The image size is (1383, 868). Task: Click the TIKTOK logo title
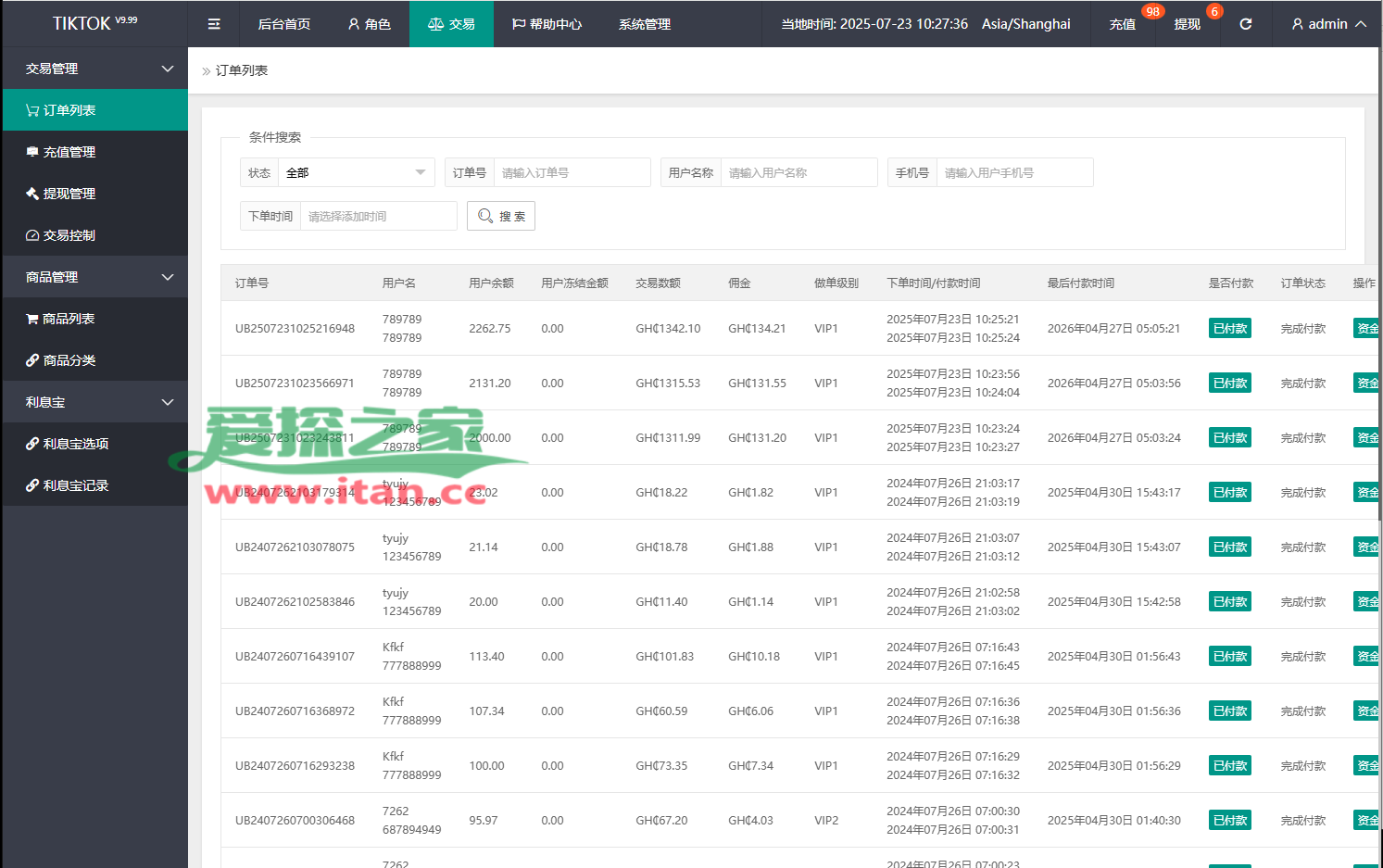(94, 23)
